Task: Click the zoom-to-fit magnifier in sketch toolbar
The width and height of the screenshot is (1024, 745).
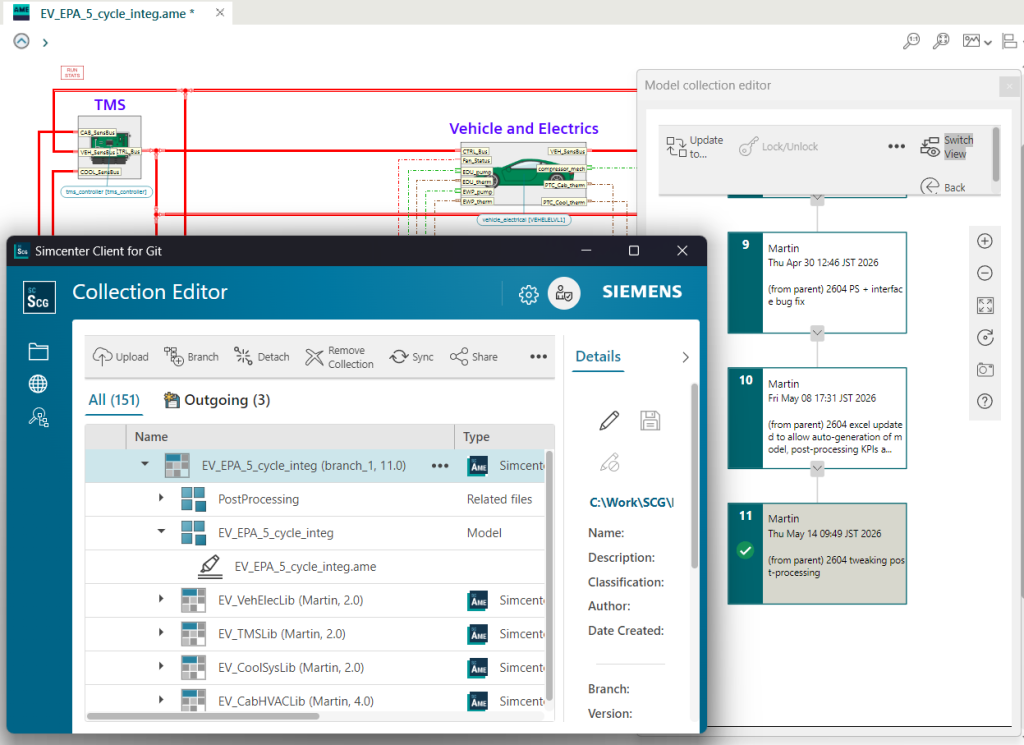Action: 941,42
